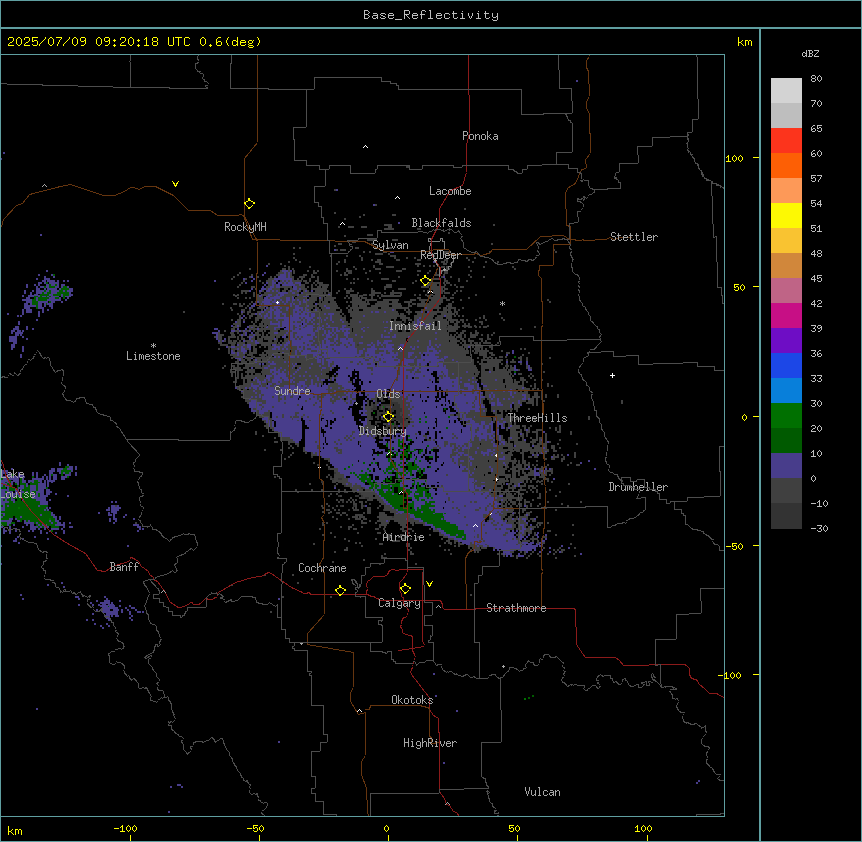Click the dBZ legend heading

point(810,53)
